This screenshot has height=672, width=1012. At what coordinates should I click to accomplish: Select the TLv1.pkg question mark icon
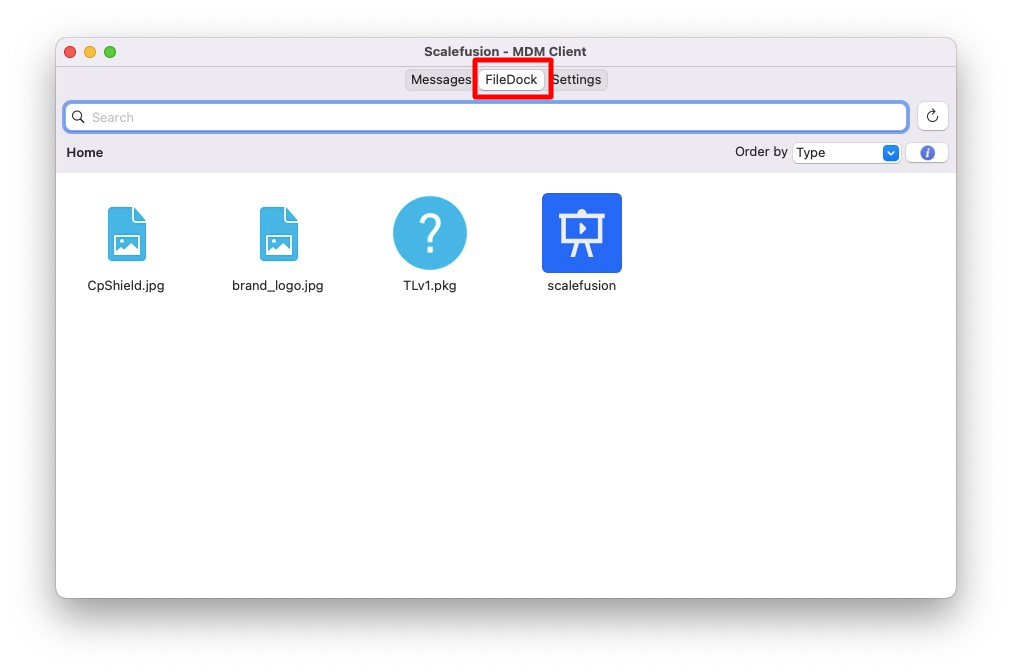(430, 233)
